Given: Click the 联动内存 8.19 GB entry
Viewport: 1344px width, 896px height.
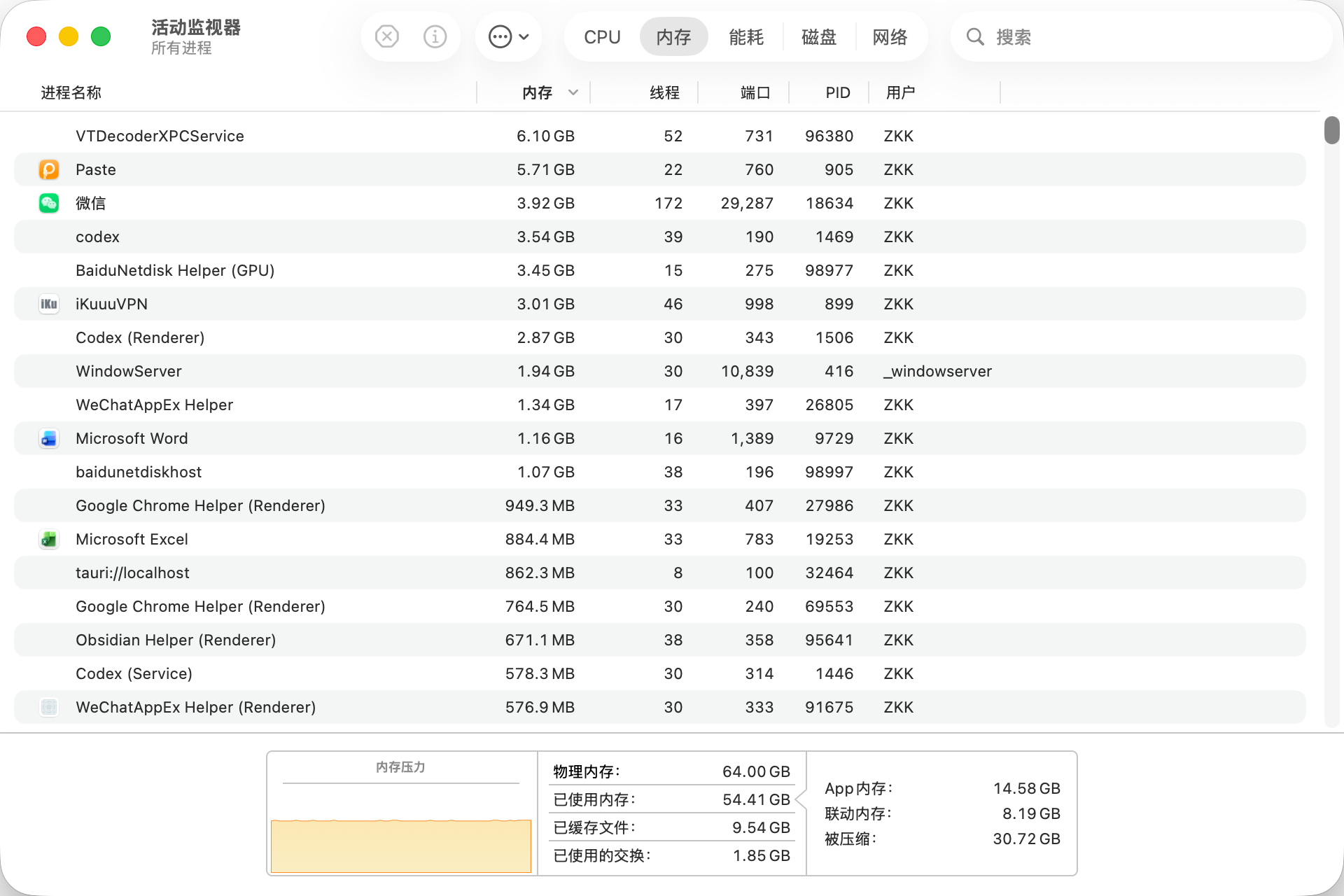Looking at the screenshot, I should click(942, 813).
